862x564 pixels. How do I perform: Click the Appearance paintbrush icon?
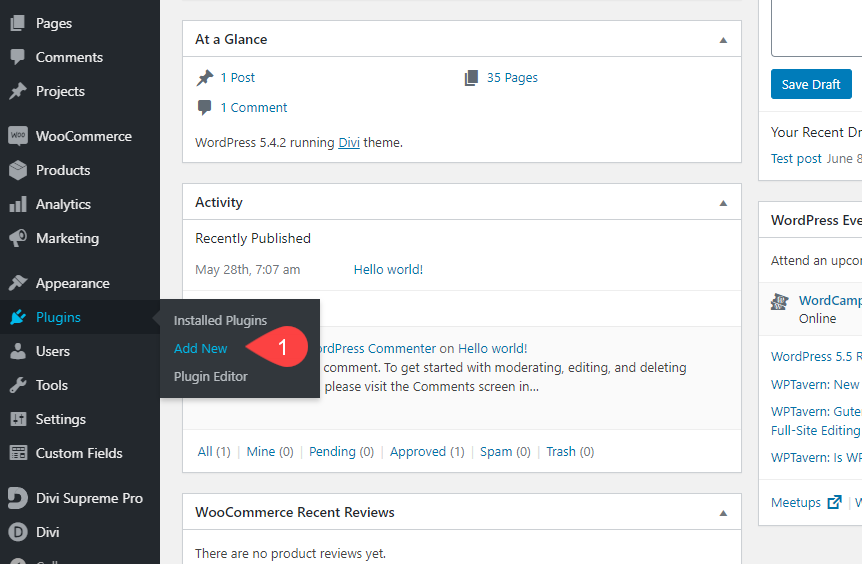tap(17, 283)
